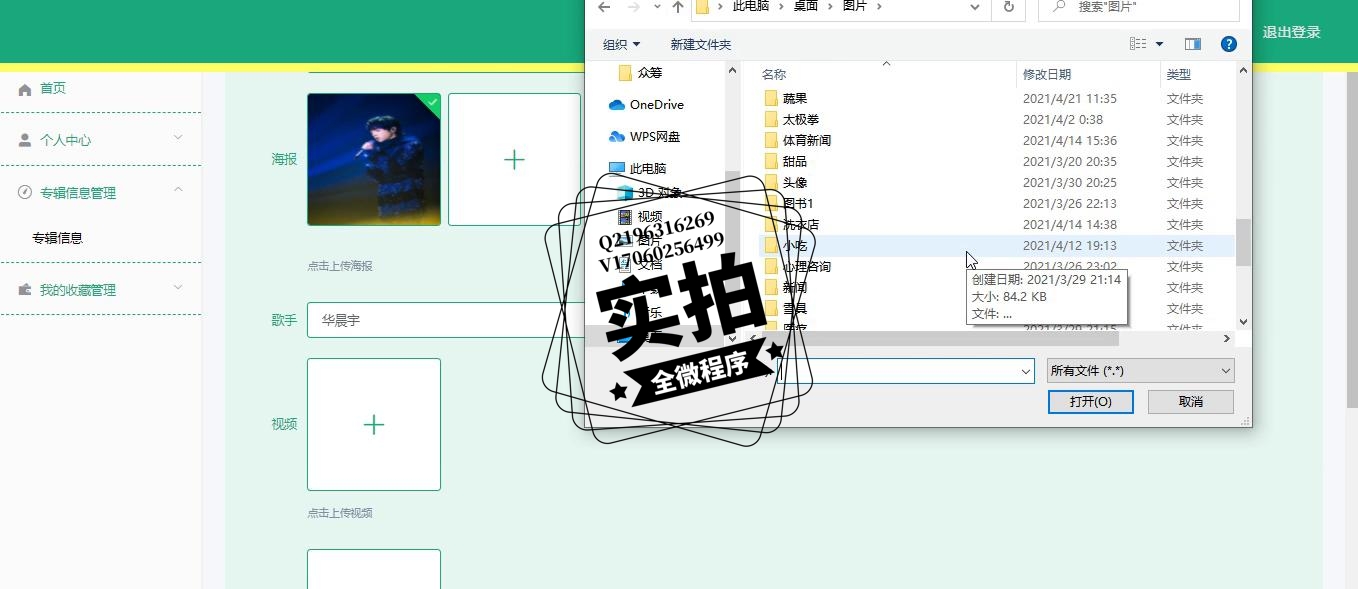Click the OneDrive cloud icon

pyautogui.click(x=617, y=105)
